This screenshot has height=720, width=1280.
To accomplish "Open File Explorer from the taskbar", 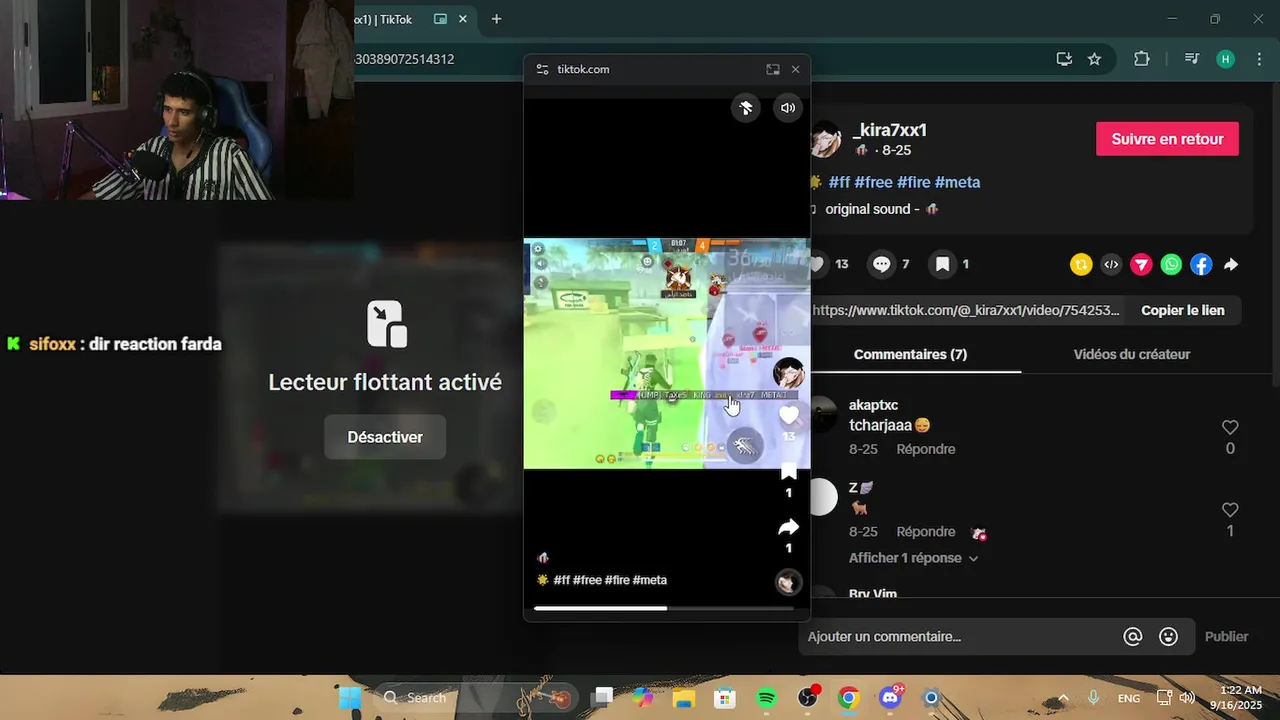I will 683,698.
